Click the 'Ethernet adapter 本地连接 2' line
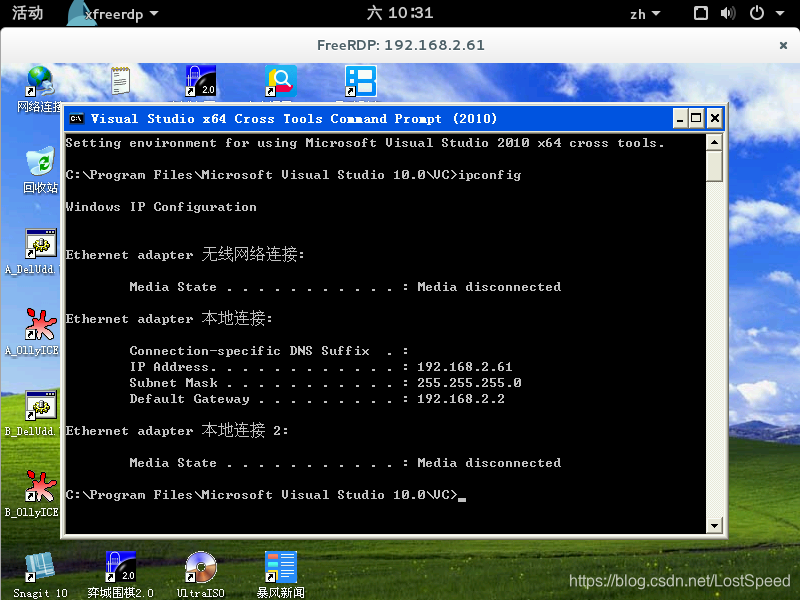The height and width of the screenshot is (600, 800). (177, 430)
